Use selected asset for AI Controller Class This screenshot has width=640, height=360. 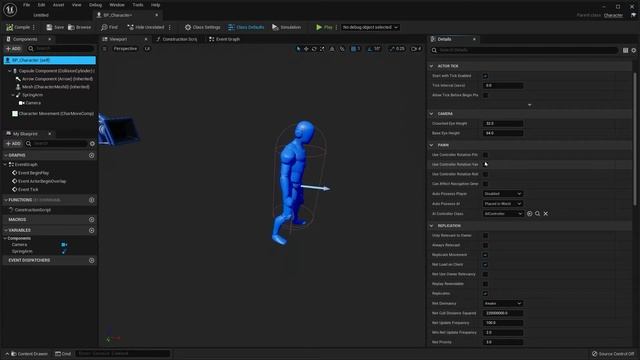[x=529, y=213]
